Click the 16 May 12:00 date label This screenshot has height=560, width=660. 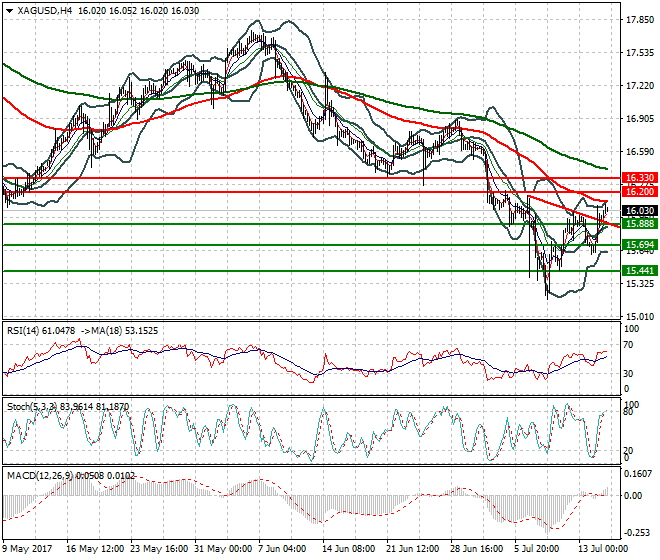95,549
